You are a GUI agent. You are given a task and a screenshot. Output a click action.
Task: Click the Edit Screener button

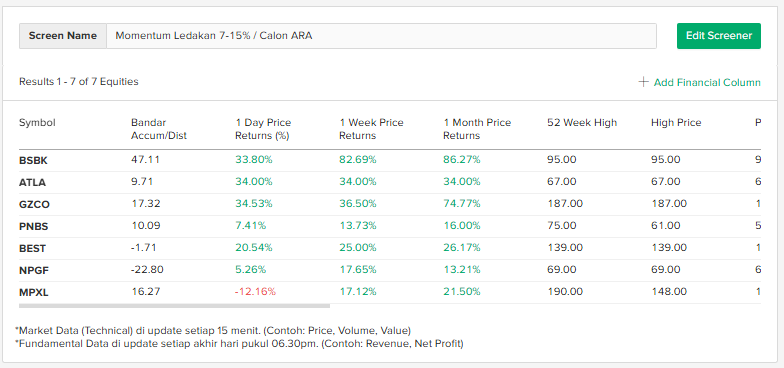(718, 36)
